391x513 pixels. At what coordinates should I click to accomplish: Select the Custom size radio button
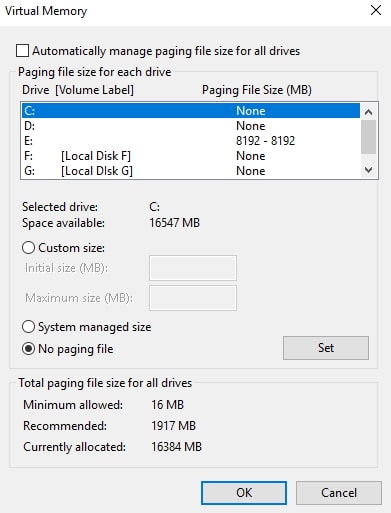[x=28, y=248]
